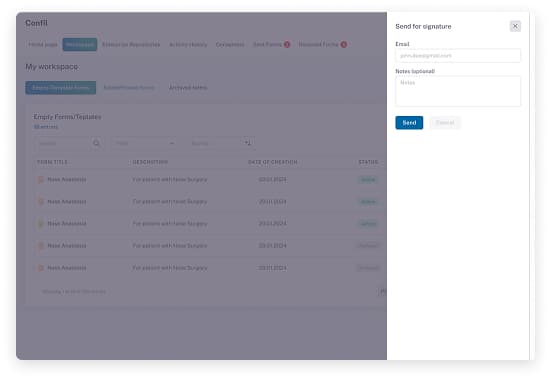Sort by Date of Creation header
552x380 pixels.
point(272,162)
